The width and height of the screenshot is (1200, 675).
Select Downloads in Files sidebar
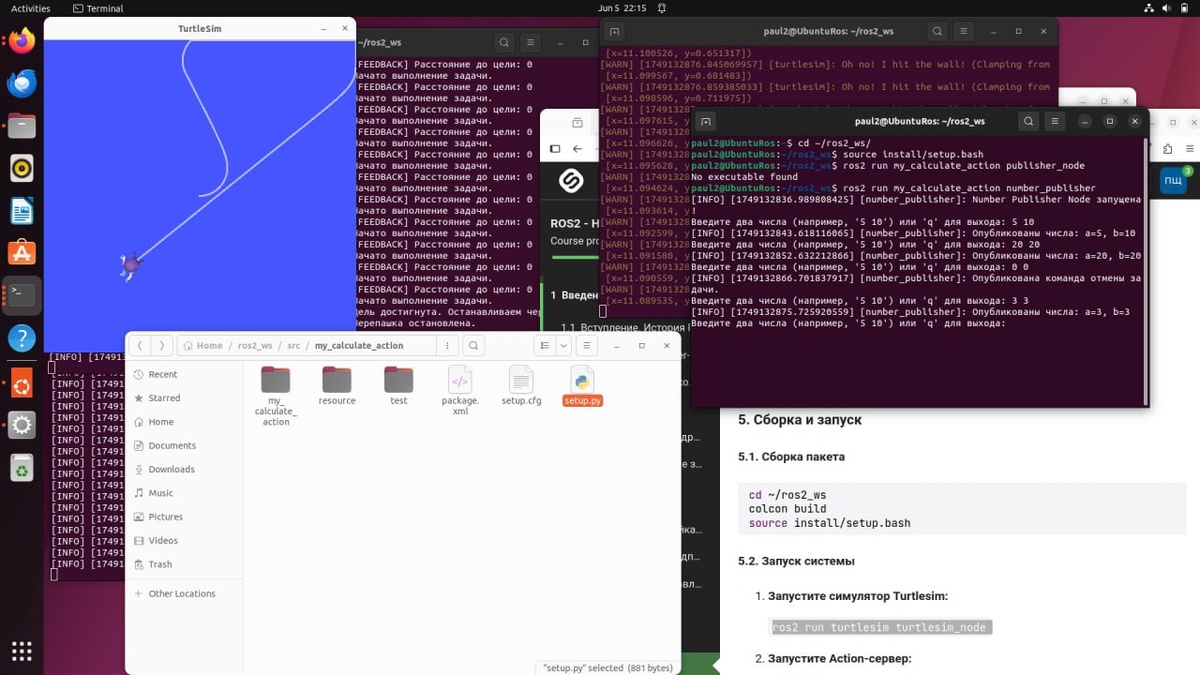point(184,469)
